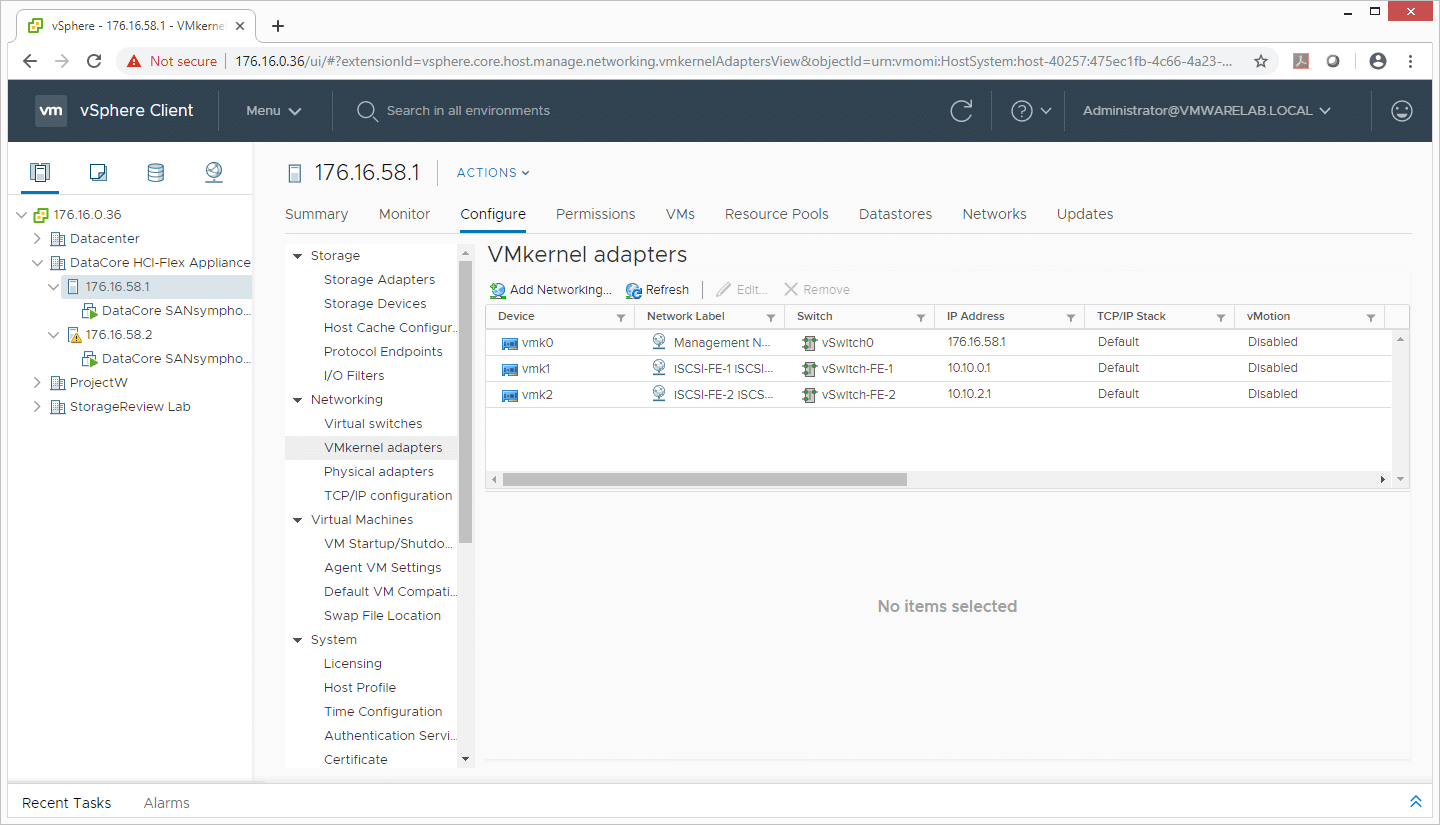Open Administrator@VMWARELAB.LOCAL user menu
The height and width of the screenshot is (825, 1440).
1207,111
